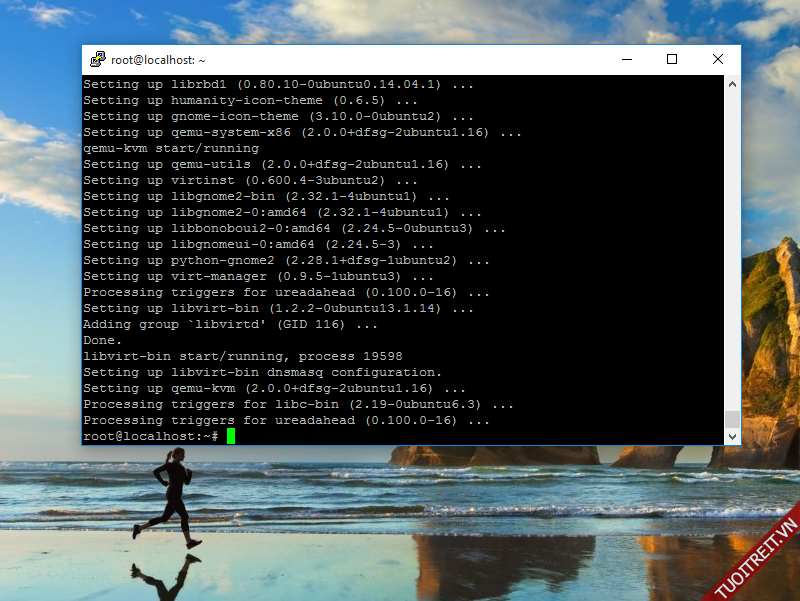Viewport: 800px width, 601px height.
Task: Click the title bar text root@localhost
Action: click(158, 61)
